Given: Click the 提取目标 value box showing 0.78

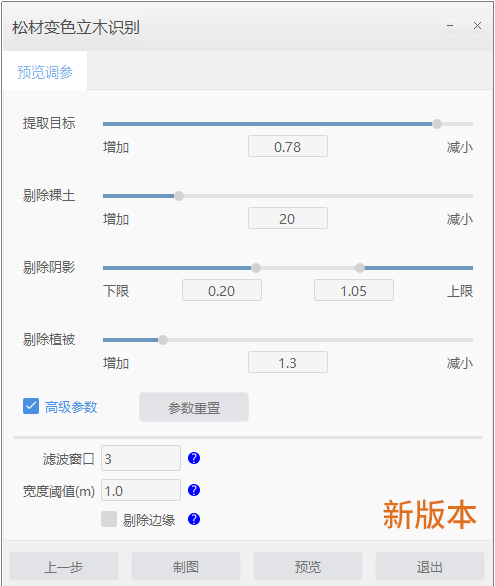Looking at the screenshot, I should [288, 146].
